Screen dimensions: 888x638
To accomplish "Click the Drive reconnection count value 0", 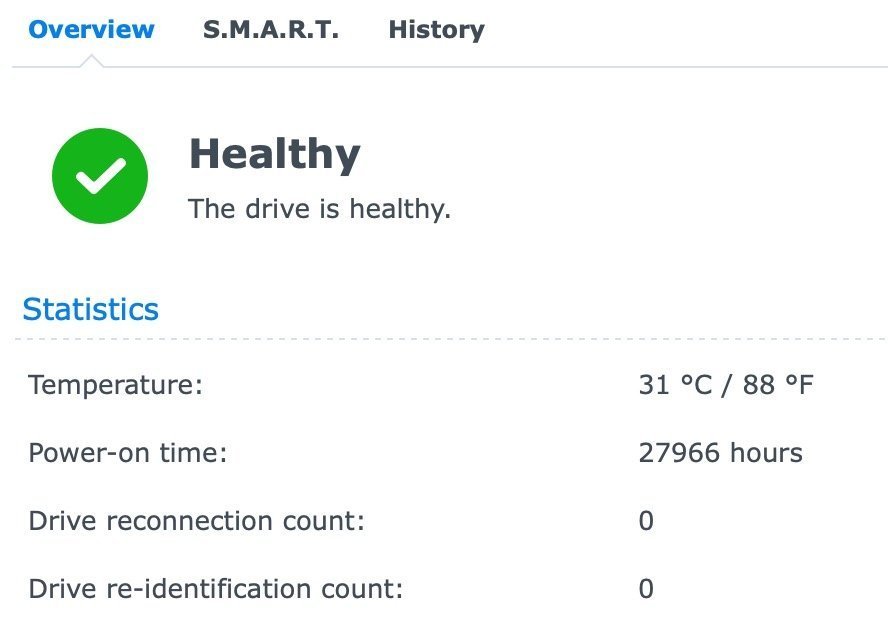I will pyautogui.click(x=646, y=521).
